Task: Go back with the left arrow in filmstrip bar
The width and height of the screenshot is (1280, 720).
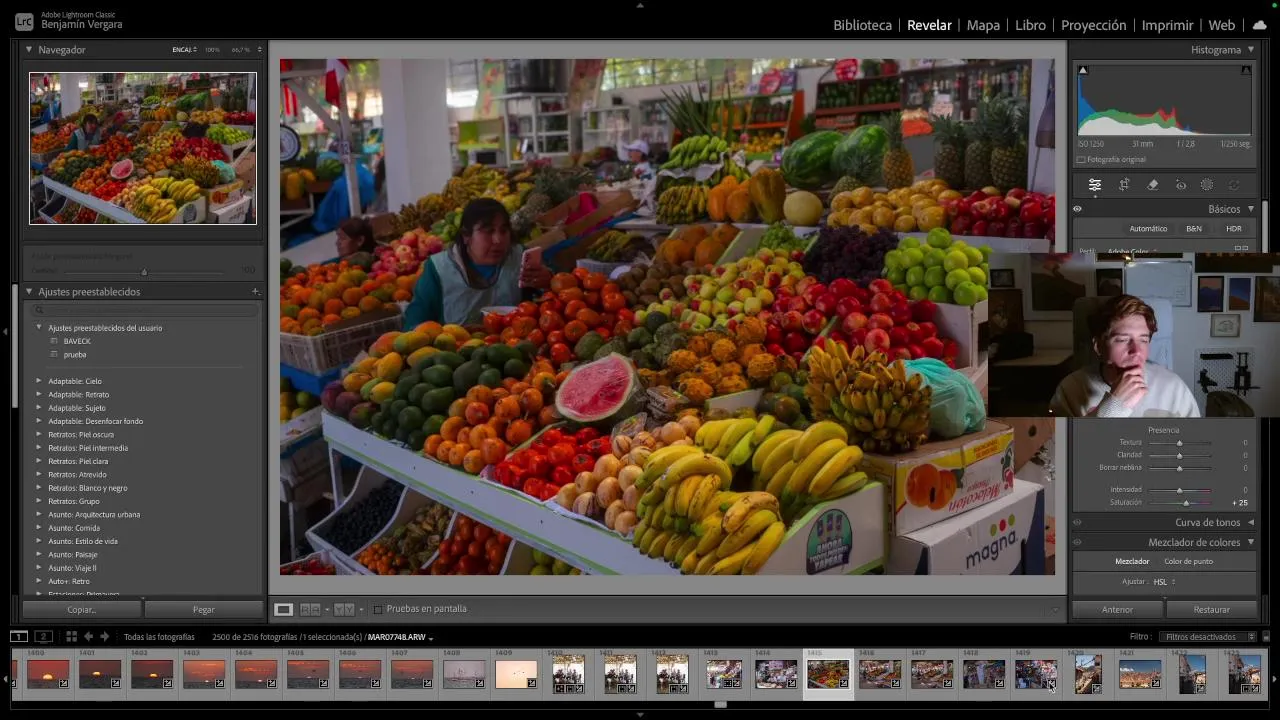Action: tap(88, 636)
